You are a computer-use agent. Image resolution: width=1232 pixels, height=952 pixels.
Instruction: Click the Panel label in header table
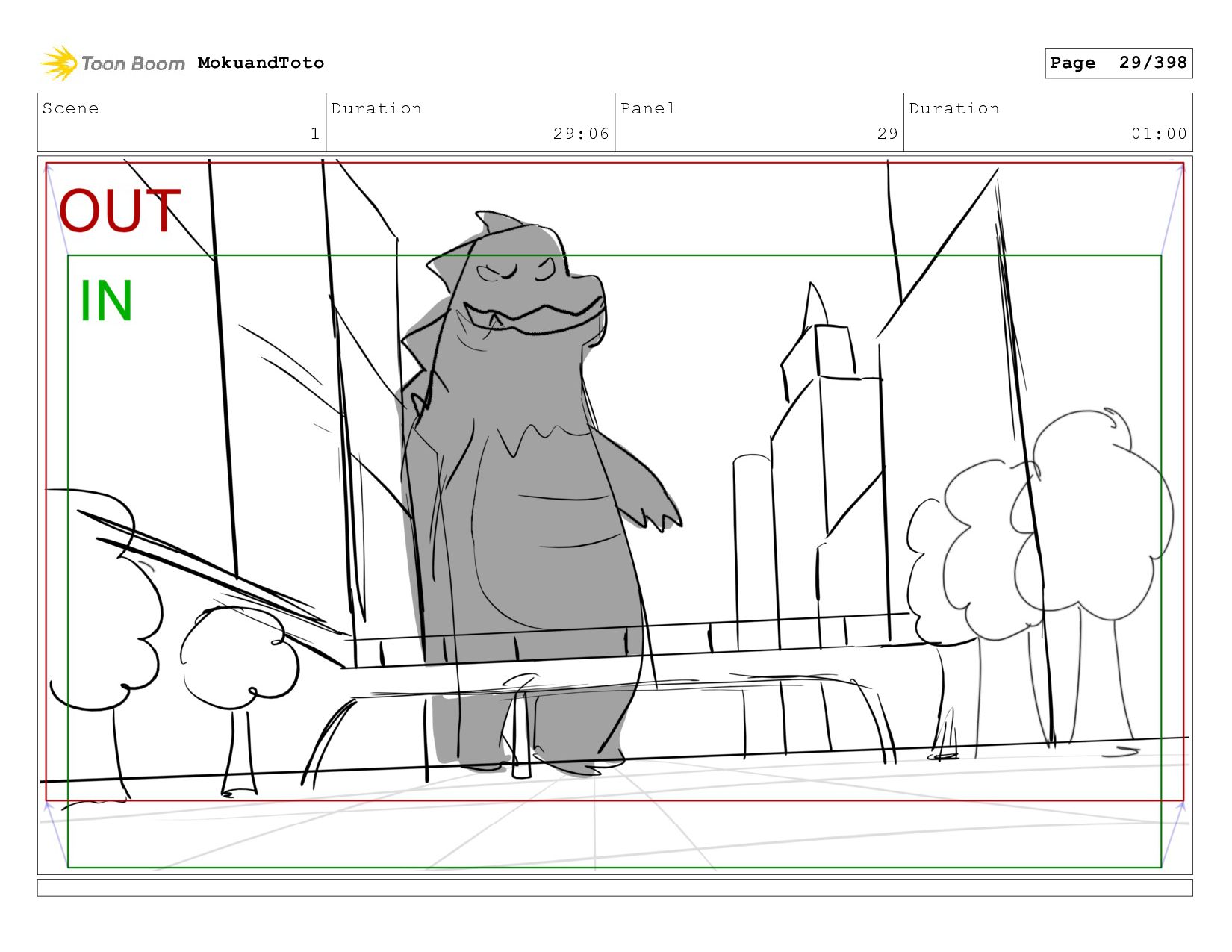[647, 108]
